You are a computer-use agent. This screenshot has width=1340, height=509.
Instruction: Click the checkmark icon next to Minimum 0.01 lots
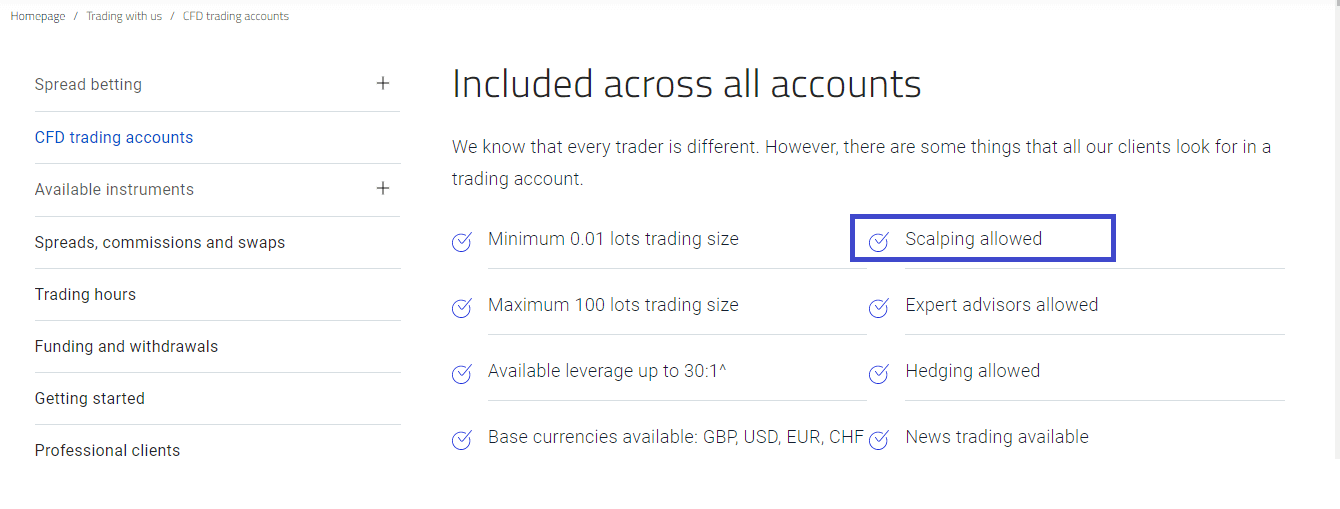click(462, 241)
